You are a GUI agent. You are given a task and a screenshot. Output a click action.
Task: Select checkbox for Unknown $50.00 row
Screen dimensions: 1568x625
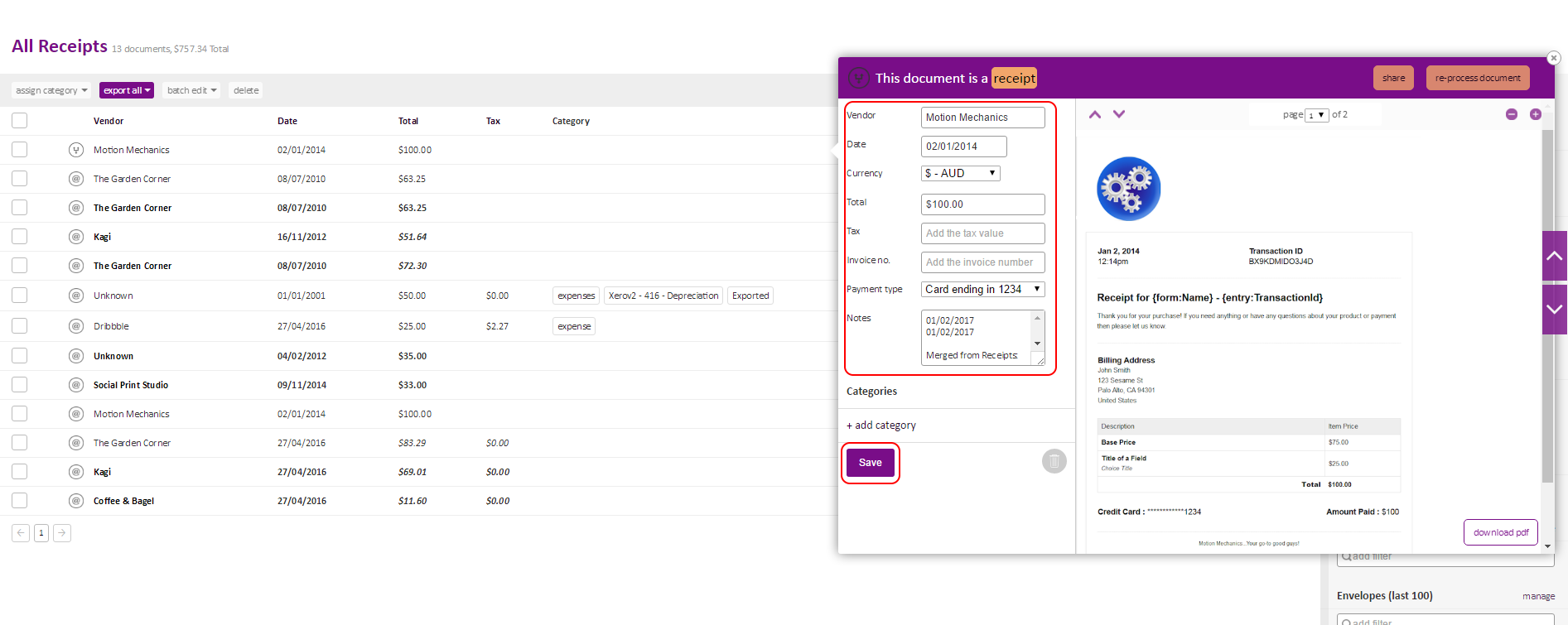tap(20, 296)
